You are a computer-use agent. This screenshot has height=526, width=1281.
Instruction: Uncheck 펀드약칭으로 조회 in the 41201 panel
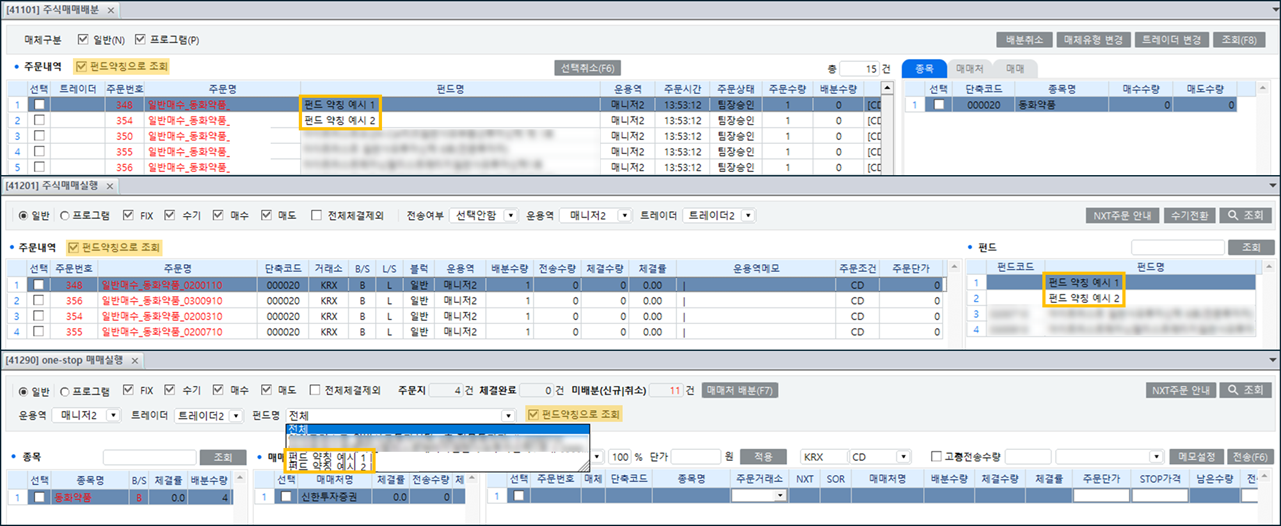pos(74,247)
